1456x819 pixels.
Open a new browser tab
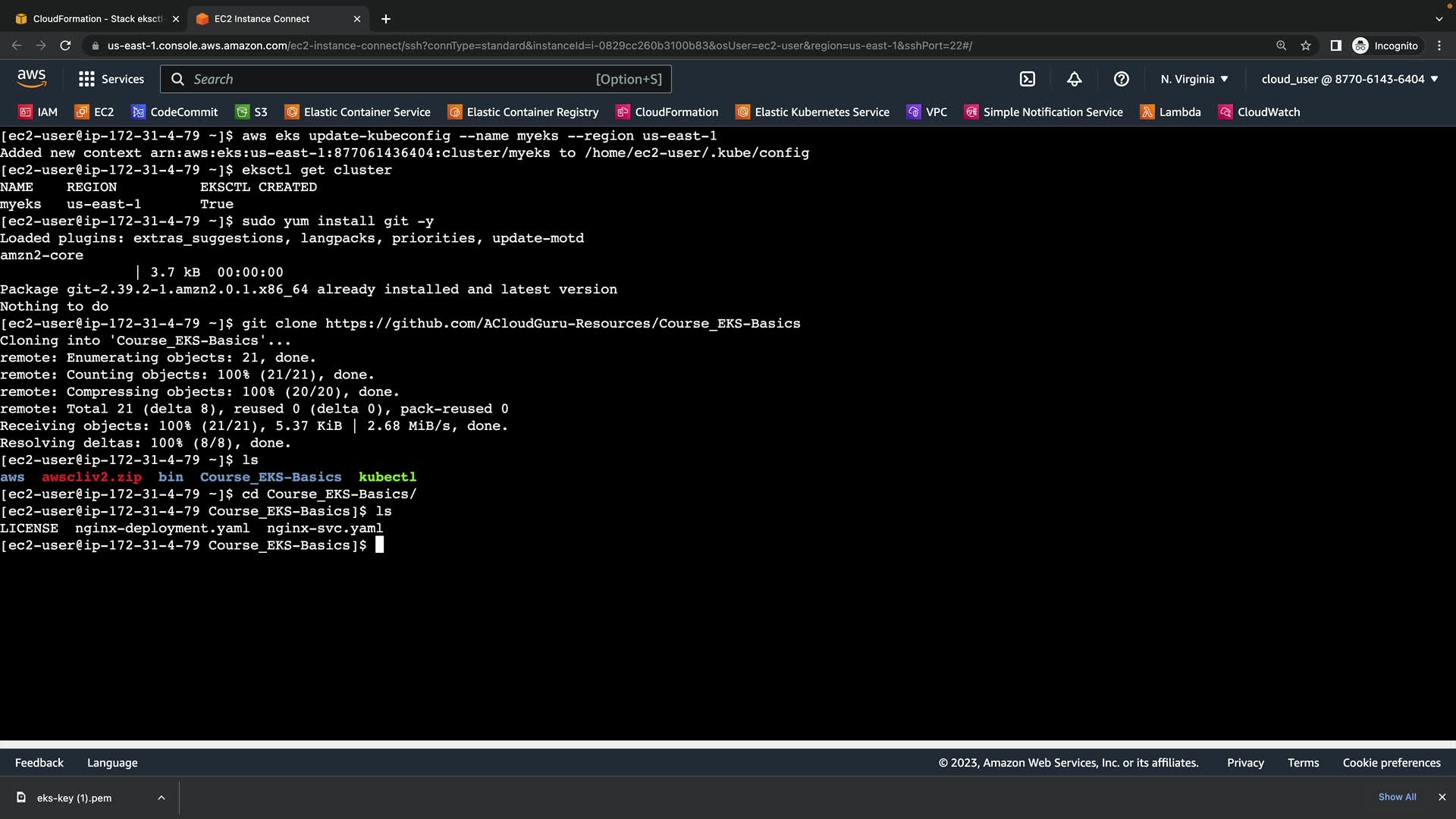pyautogui.click(x=386, y=19)
